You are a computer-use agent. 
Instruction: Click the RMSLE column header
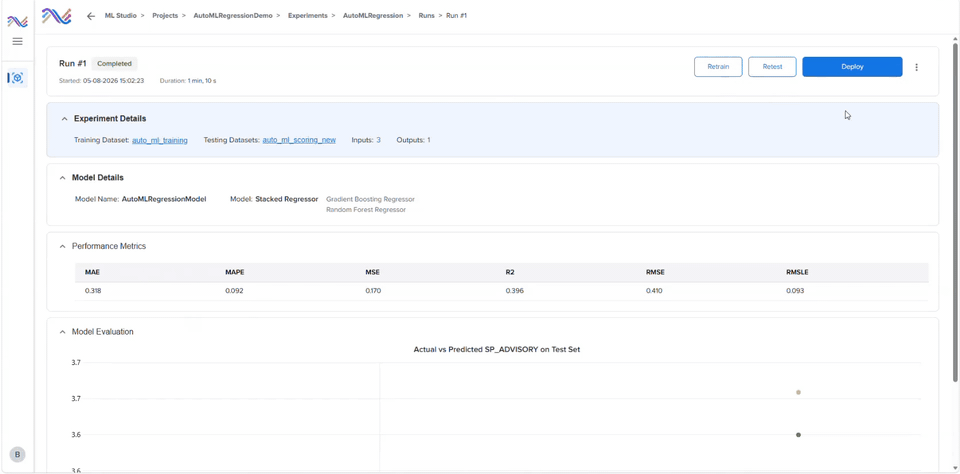[x=797, y=273]
